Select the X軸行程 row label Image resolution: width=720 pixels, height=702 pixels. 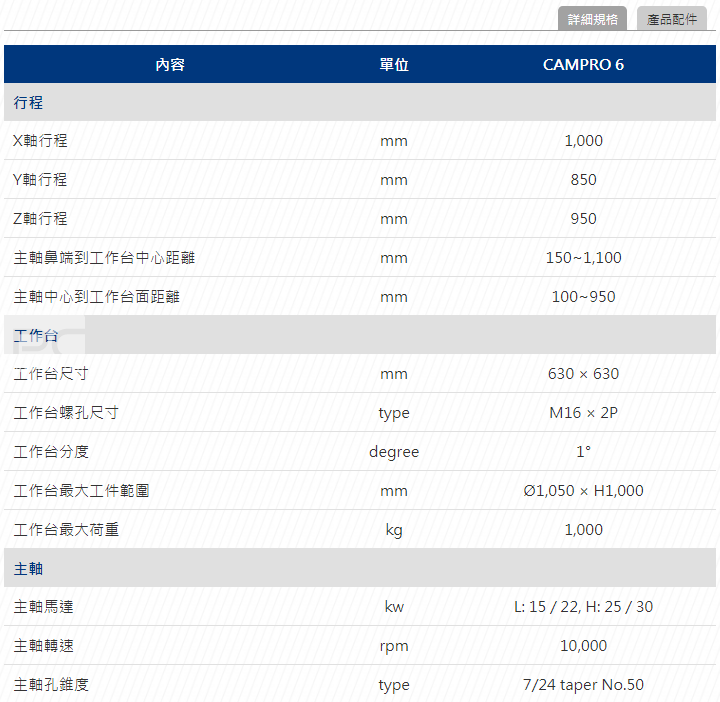coord(40,141)
